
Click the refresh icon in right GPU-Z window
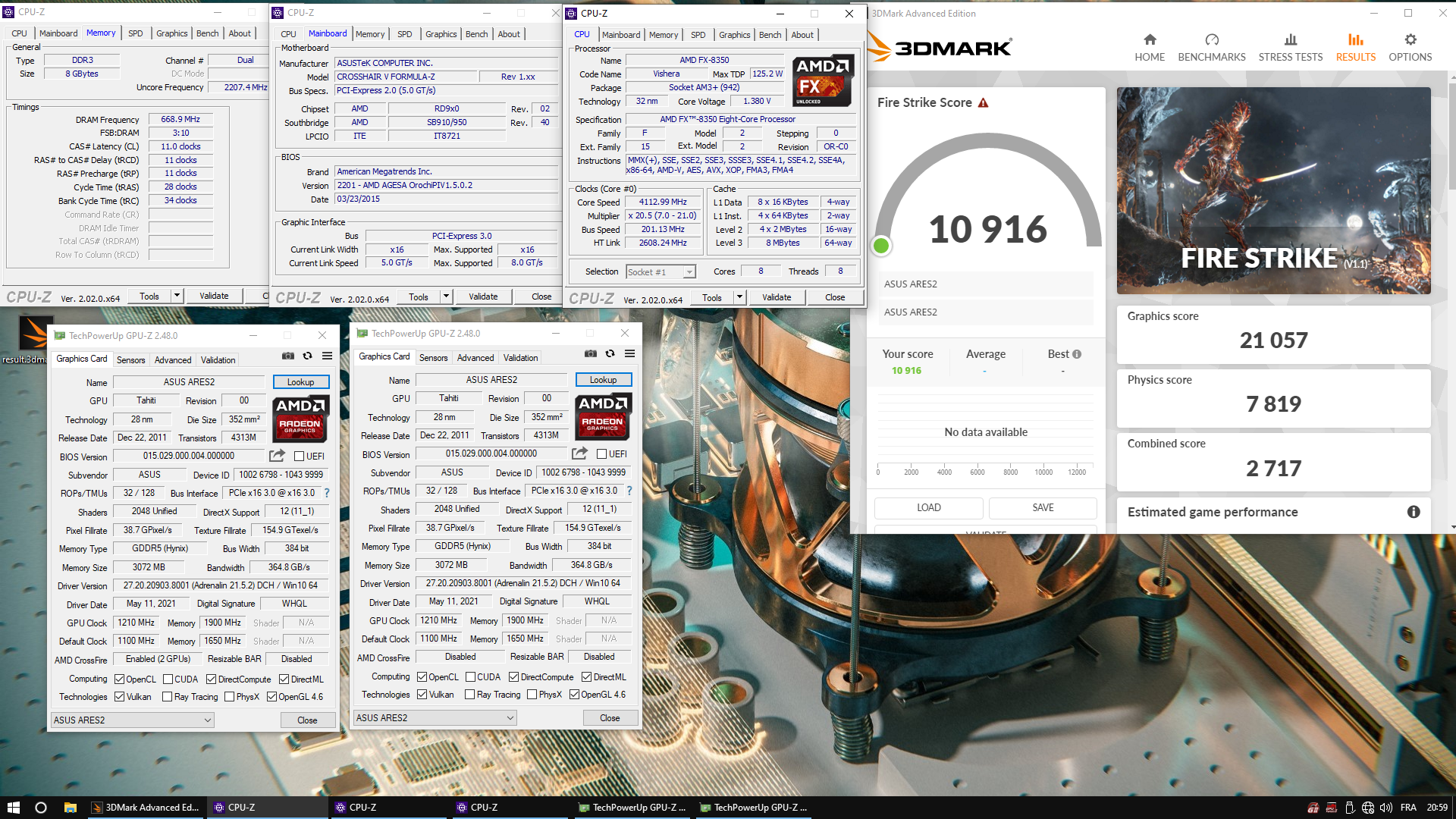(610, 353)
